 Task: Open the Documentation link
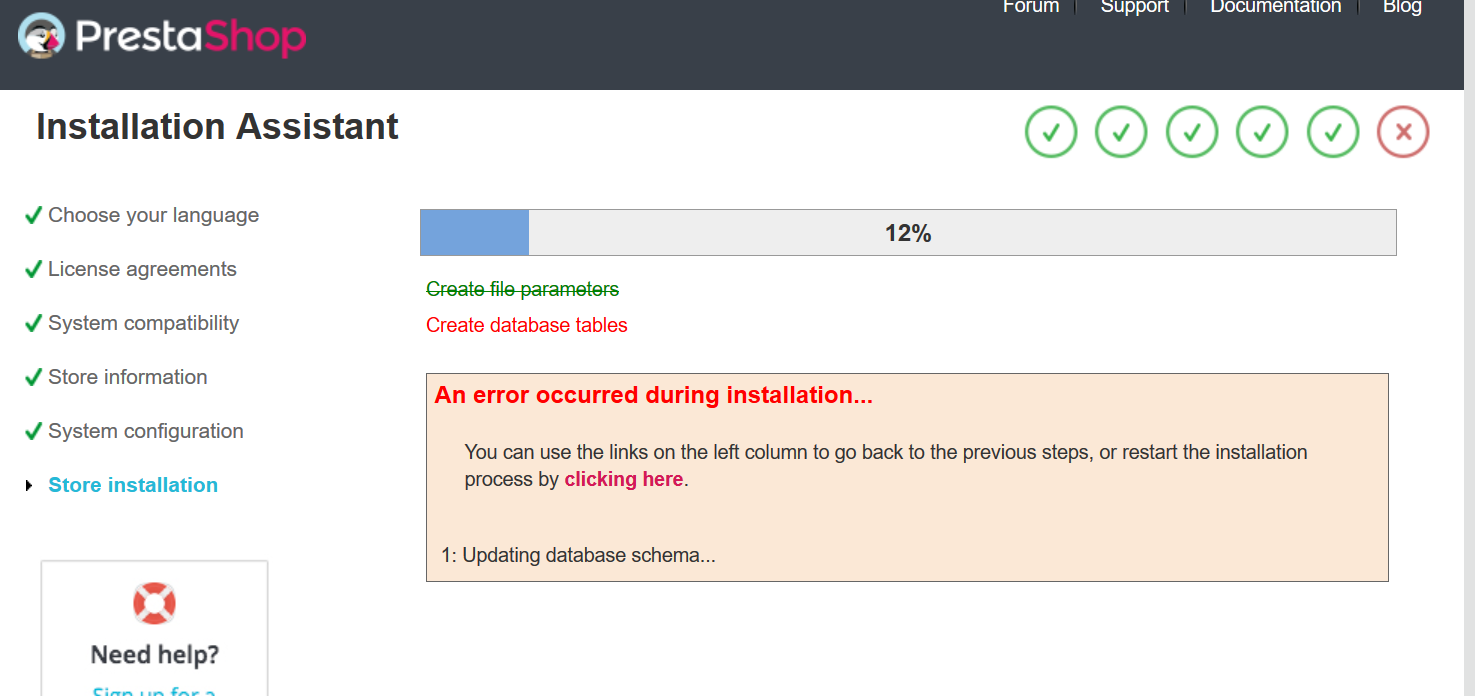click(x=1275, y=6)
